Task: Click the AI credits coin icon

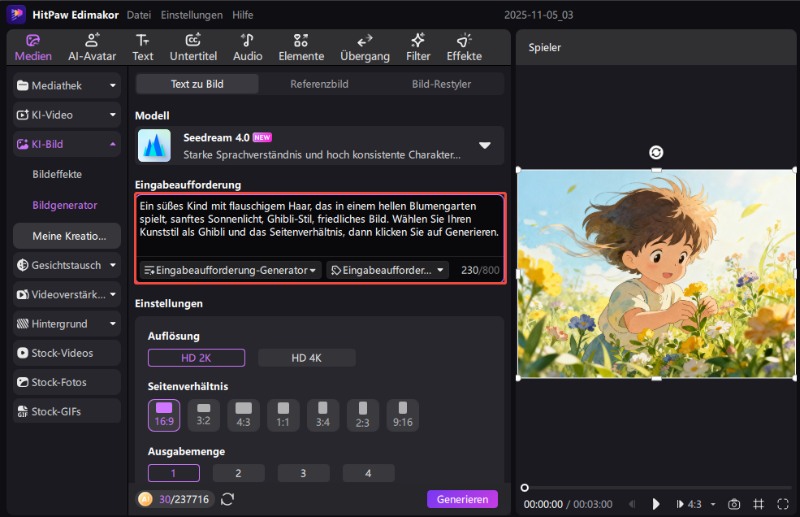Action: pos(145,499)
